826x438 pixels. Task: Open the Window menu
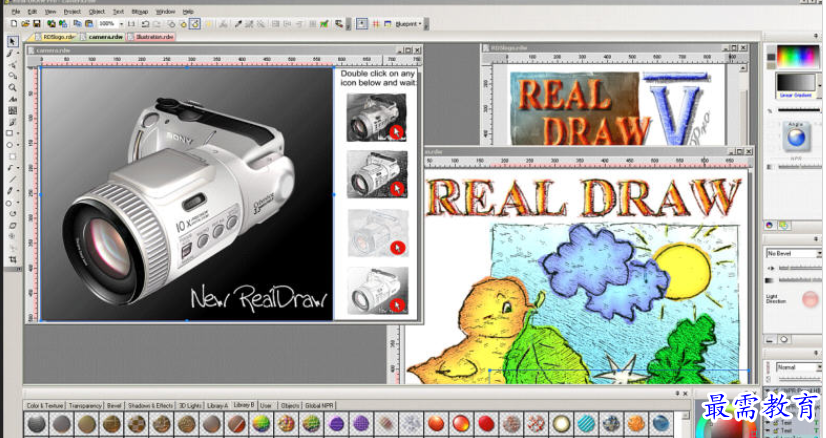(x=165, y=11)
